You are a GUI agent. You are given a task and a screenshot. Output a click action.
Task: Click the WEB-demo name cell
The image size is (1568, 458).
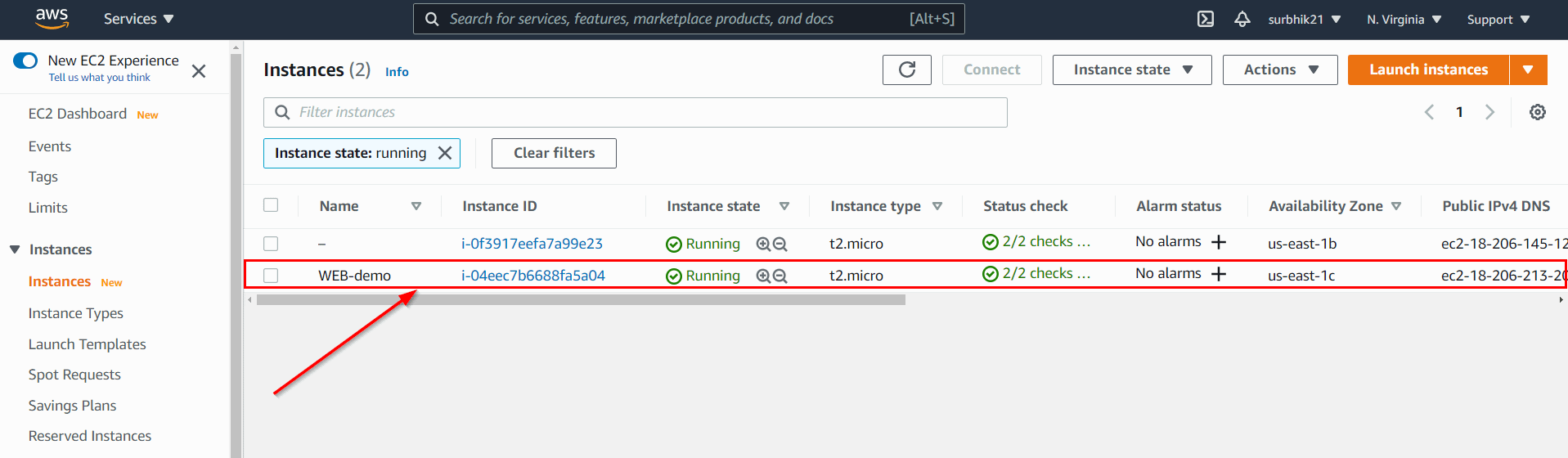[354, 276]
